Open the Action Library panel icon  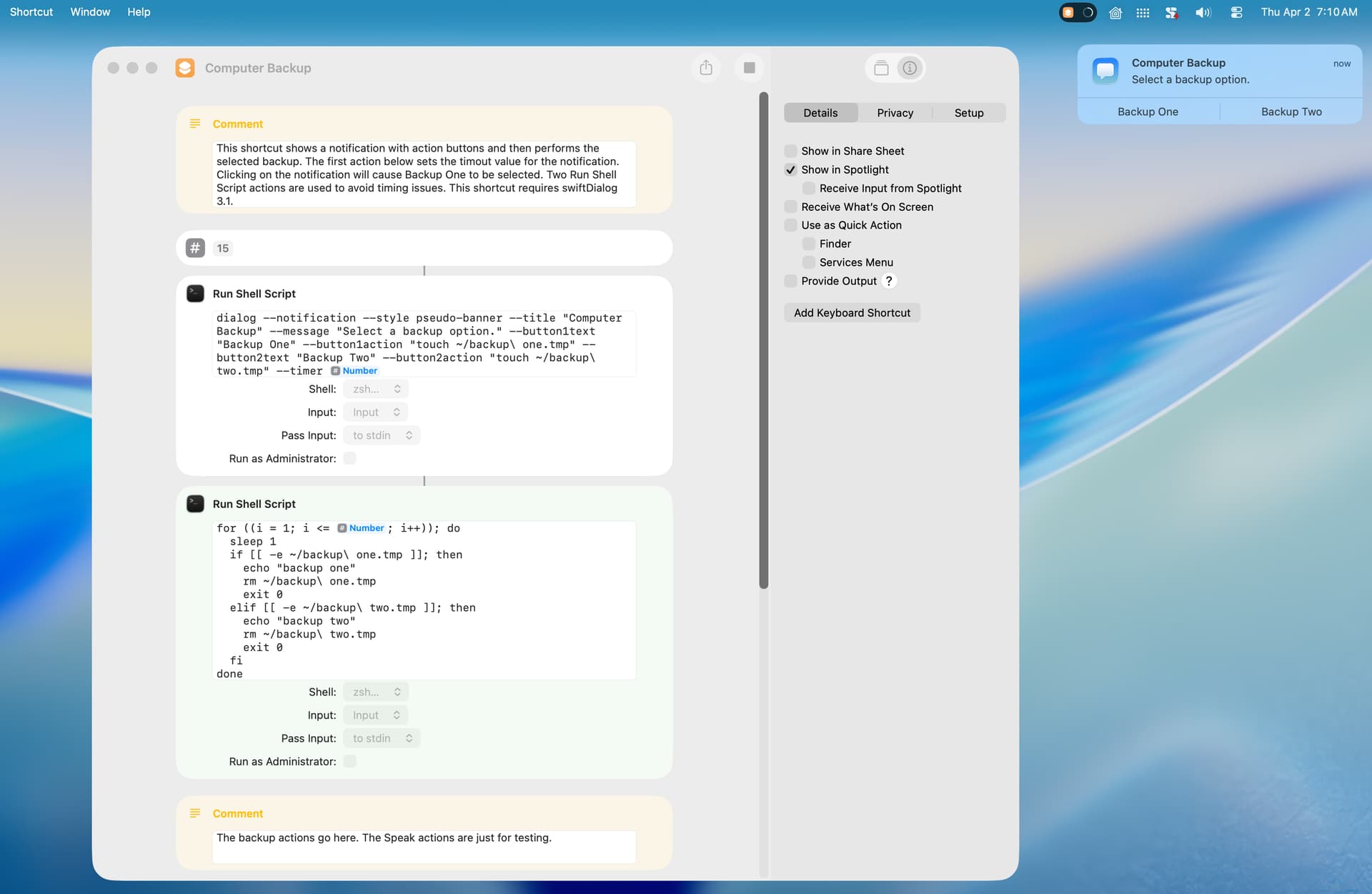881,68
